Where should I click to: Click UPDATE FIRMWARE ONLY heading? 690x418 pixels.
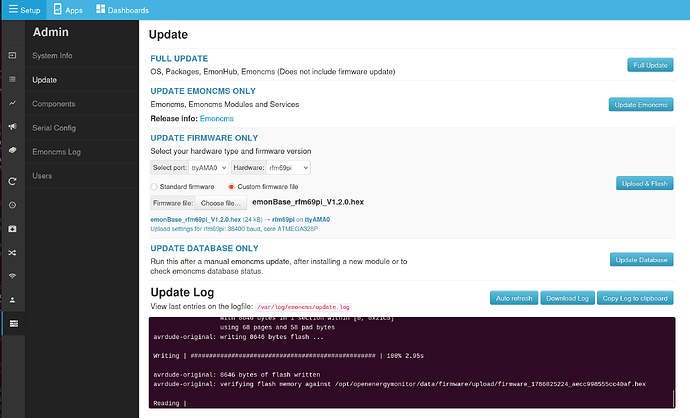tap(204, 138)
